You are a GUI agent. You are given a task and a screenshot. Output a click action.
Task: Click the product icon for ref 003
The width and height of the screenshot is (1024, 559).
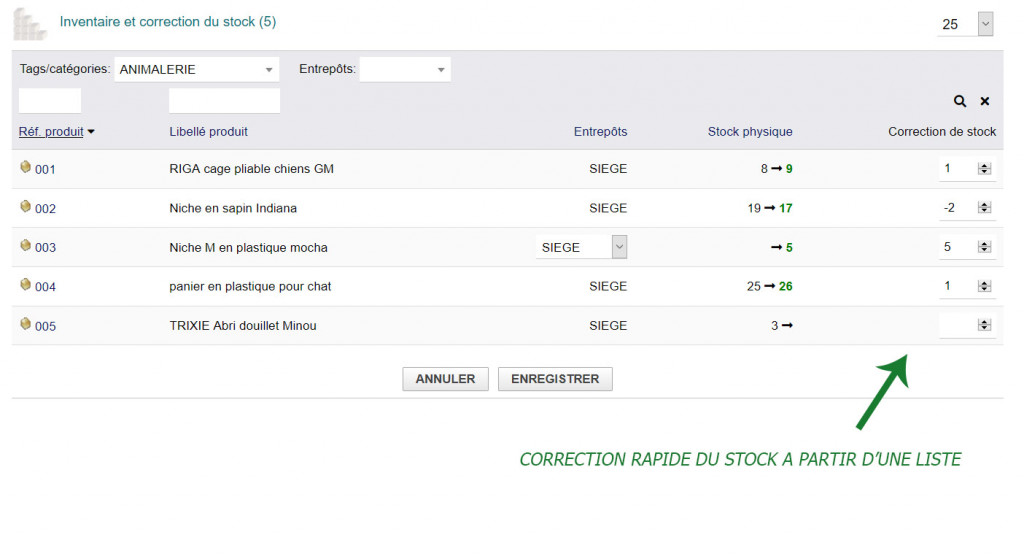point(26,245)
